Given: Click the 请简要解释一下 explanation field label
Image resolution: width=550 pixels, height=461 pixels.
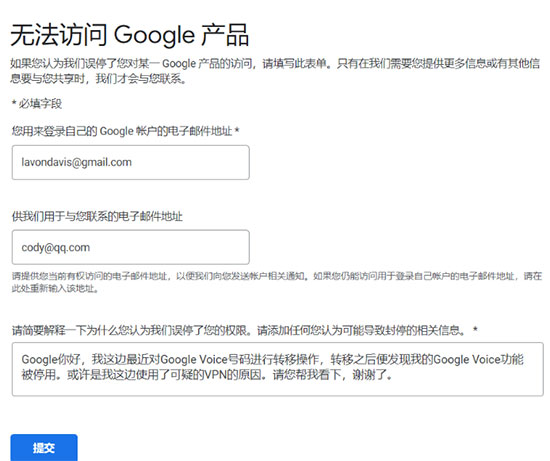Looking at the screenshot, I should tap(244, 330).
